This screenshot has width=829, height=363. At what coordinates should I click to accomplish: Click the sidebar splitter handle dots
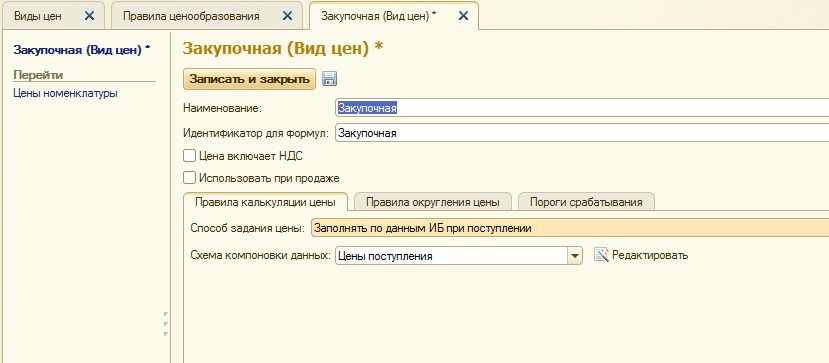165,324
